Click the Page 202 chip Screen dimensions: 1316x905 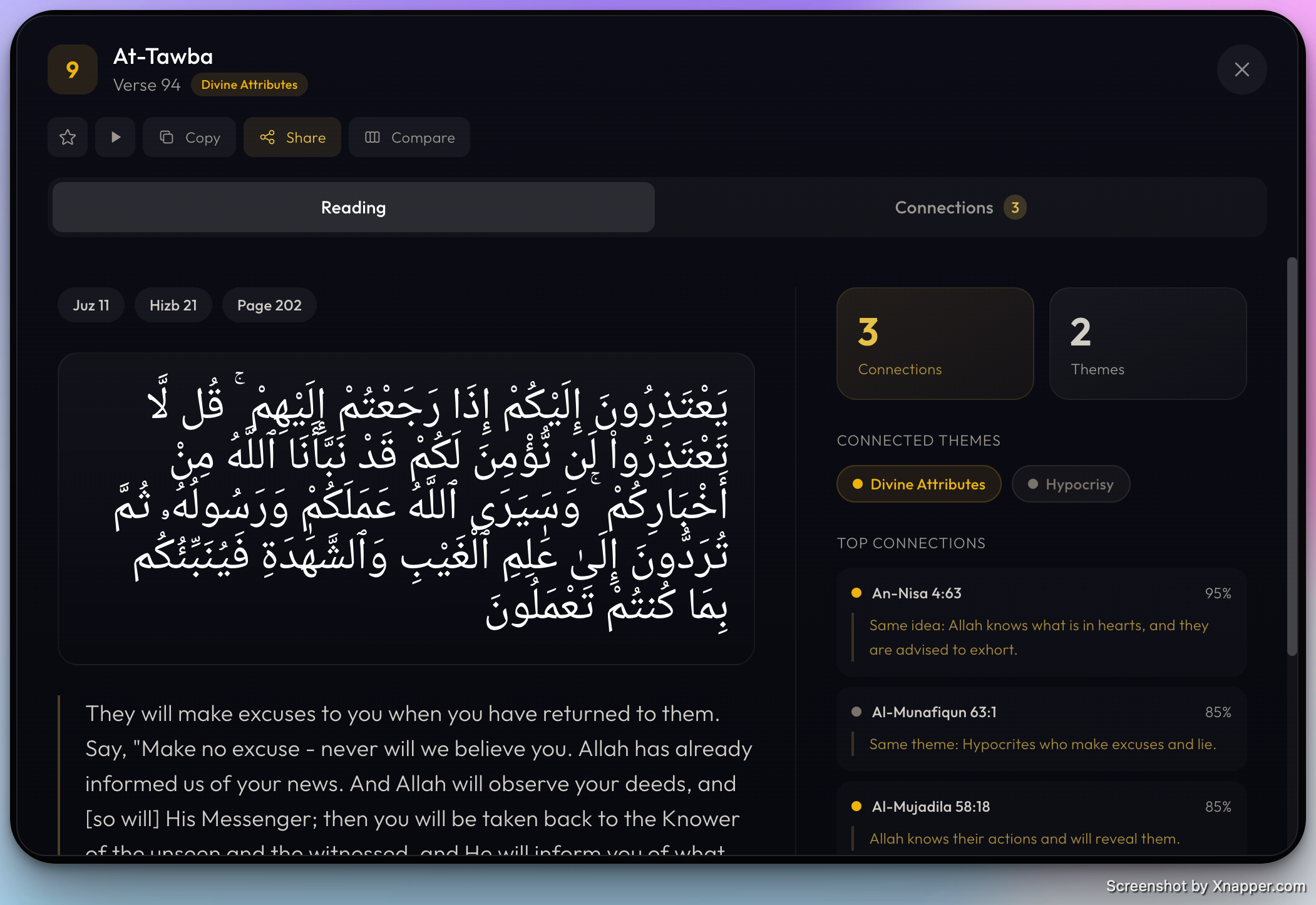pos(269,305)
